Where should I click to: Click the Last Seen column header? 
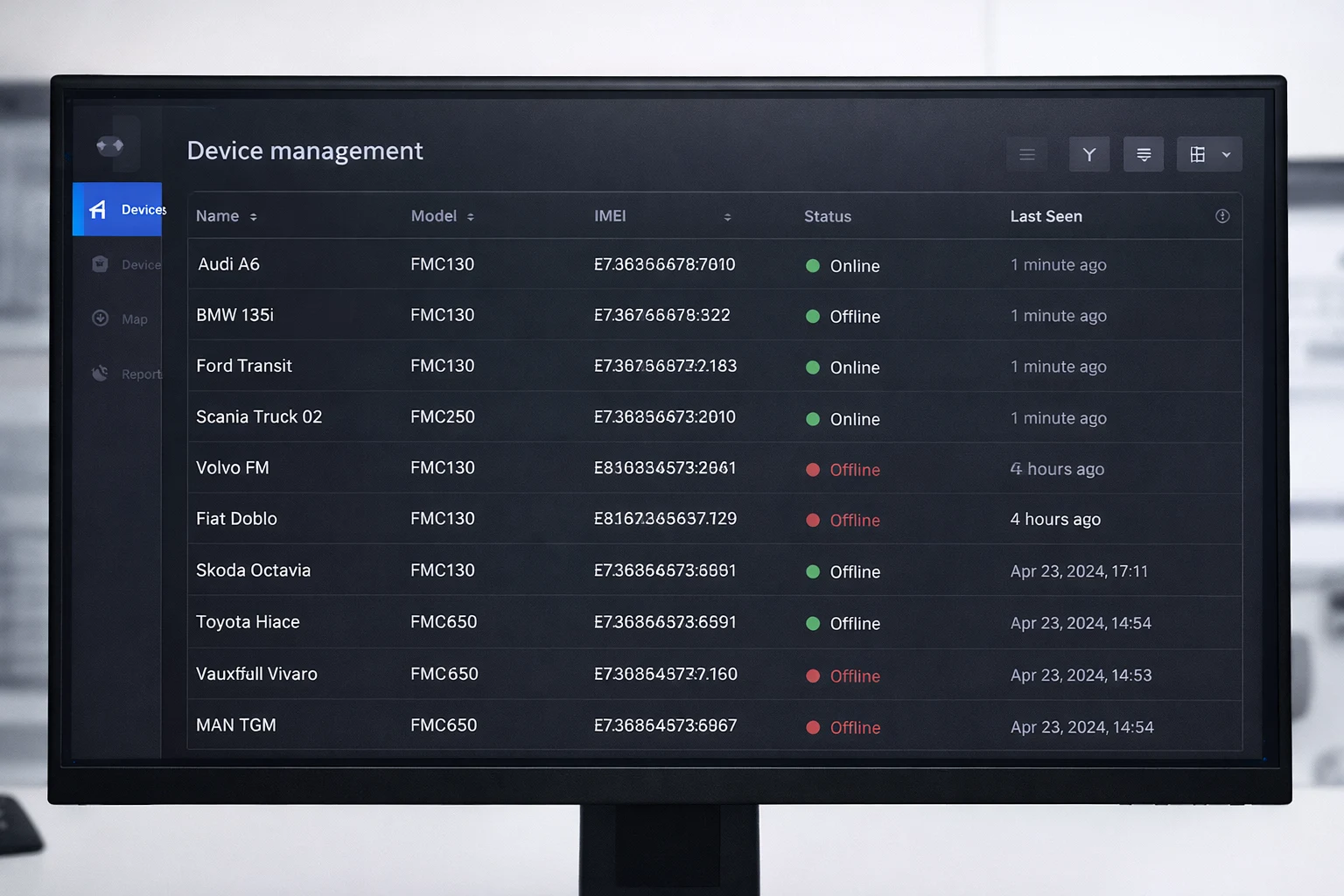tap(1046, 216)
